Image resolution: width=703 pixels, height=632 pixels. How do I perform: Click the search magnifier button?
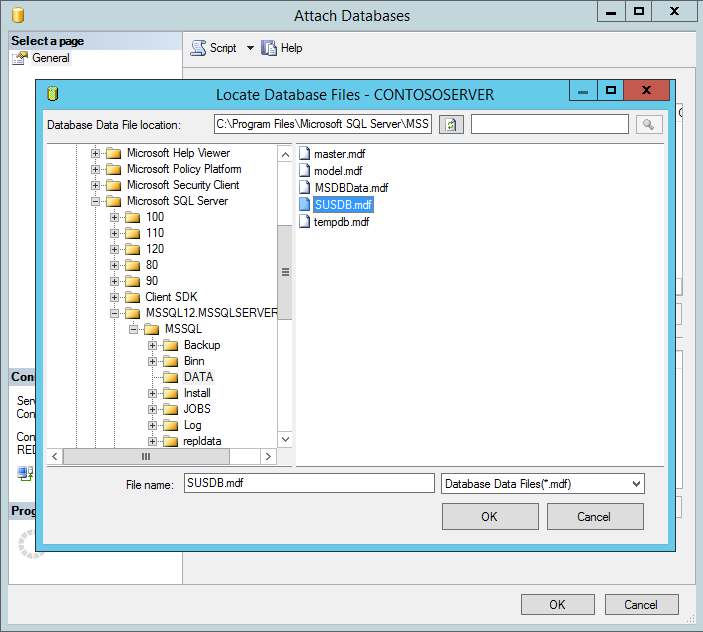(648, 125)
